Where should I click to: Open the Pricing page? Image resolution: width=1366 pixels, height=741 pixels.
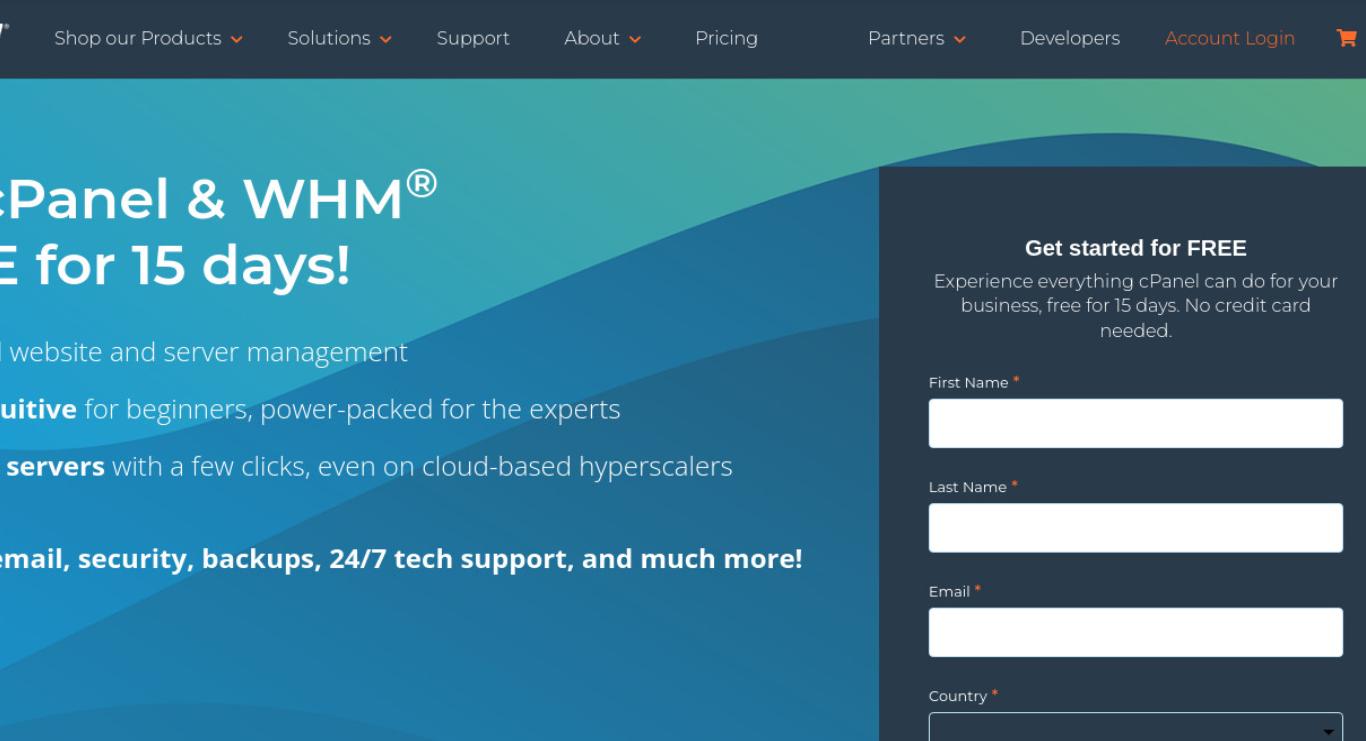coord(726,38)
